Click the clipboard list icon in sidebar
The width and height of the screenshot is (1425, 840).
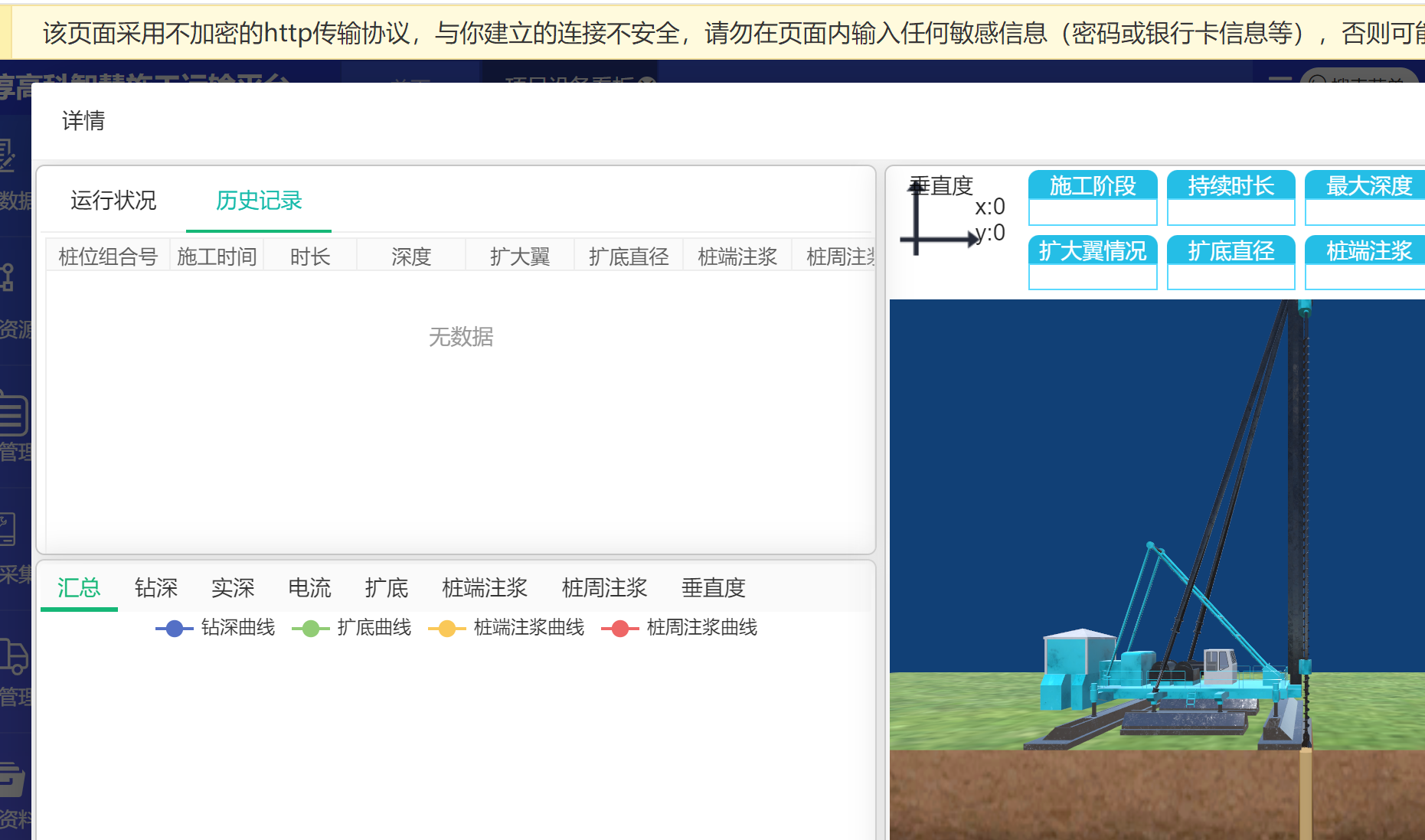[13, 413]
